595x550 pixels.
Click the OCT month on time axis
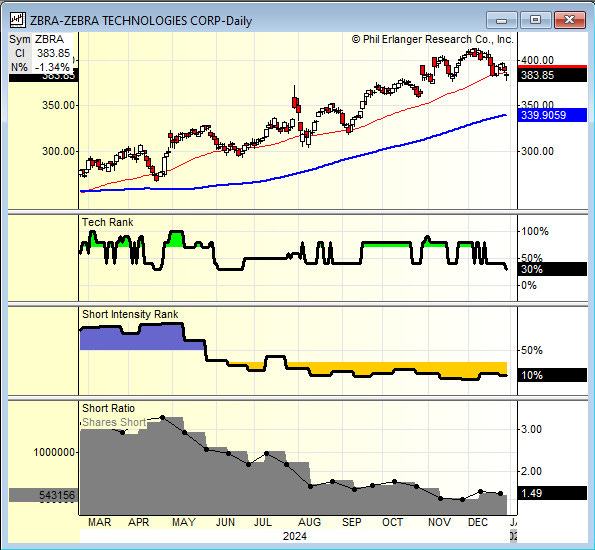(x=392, y=522)
